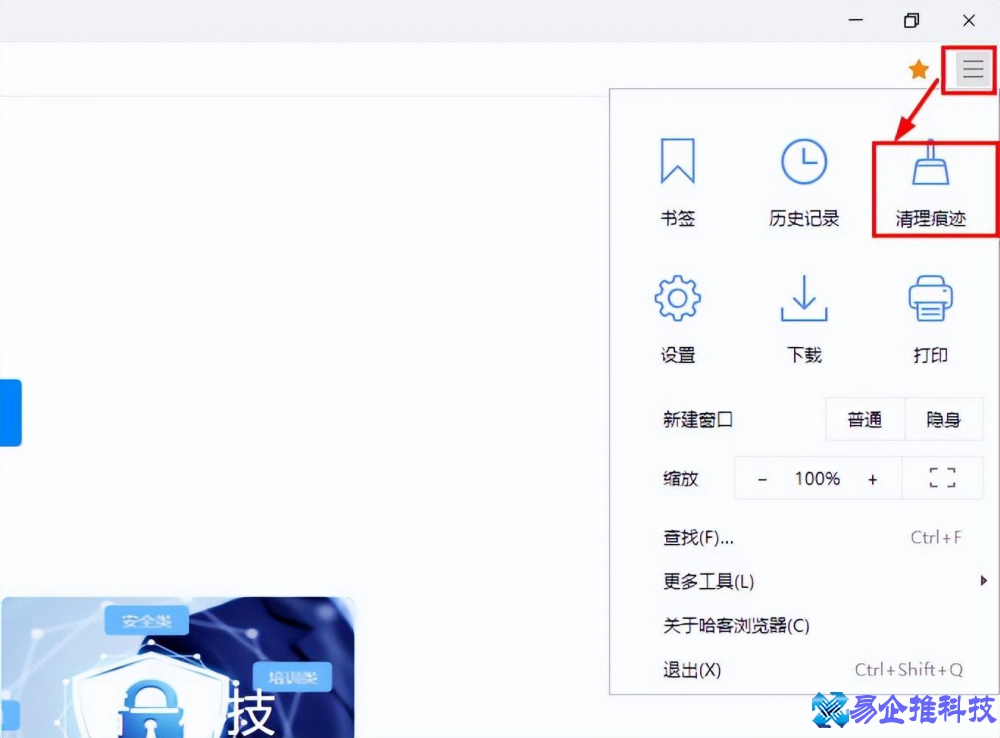Enter fullscreen using the expand icon
1000x738 pixels.
(x=943, y=478)
